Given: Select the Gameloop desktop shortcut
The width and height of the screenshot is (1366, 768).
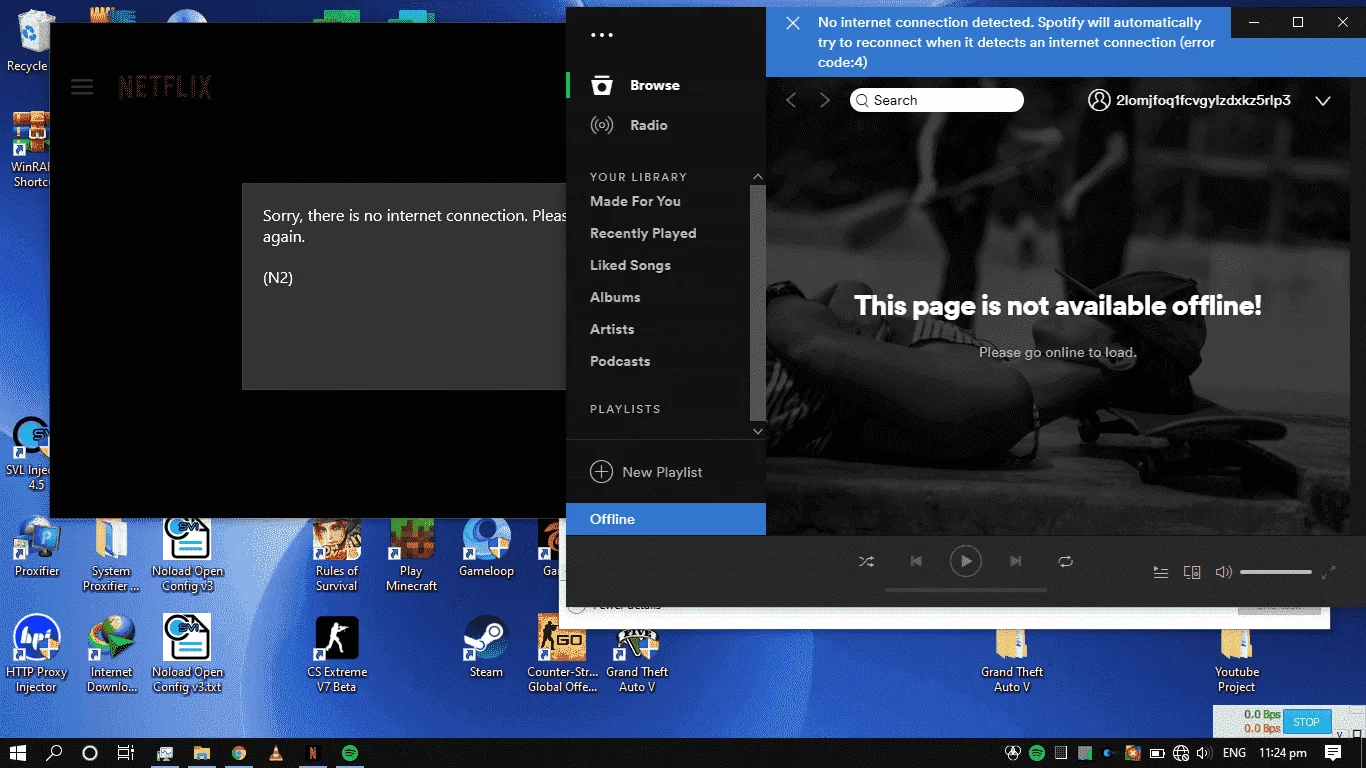Looking at the screenshot, I should tap(487, 548).
